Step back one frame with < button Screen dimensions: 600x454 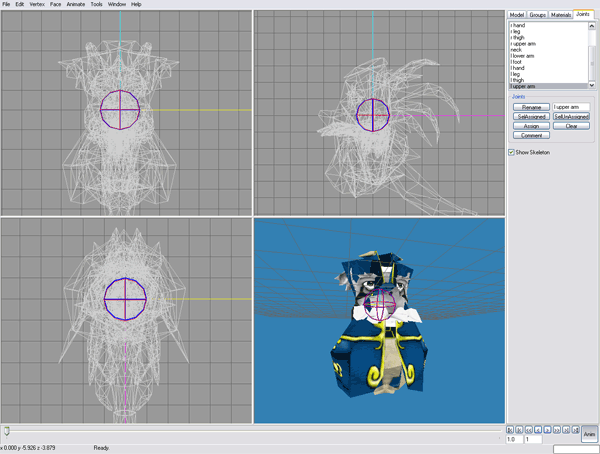tap(538, 430)
